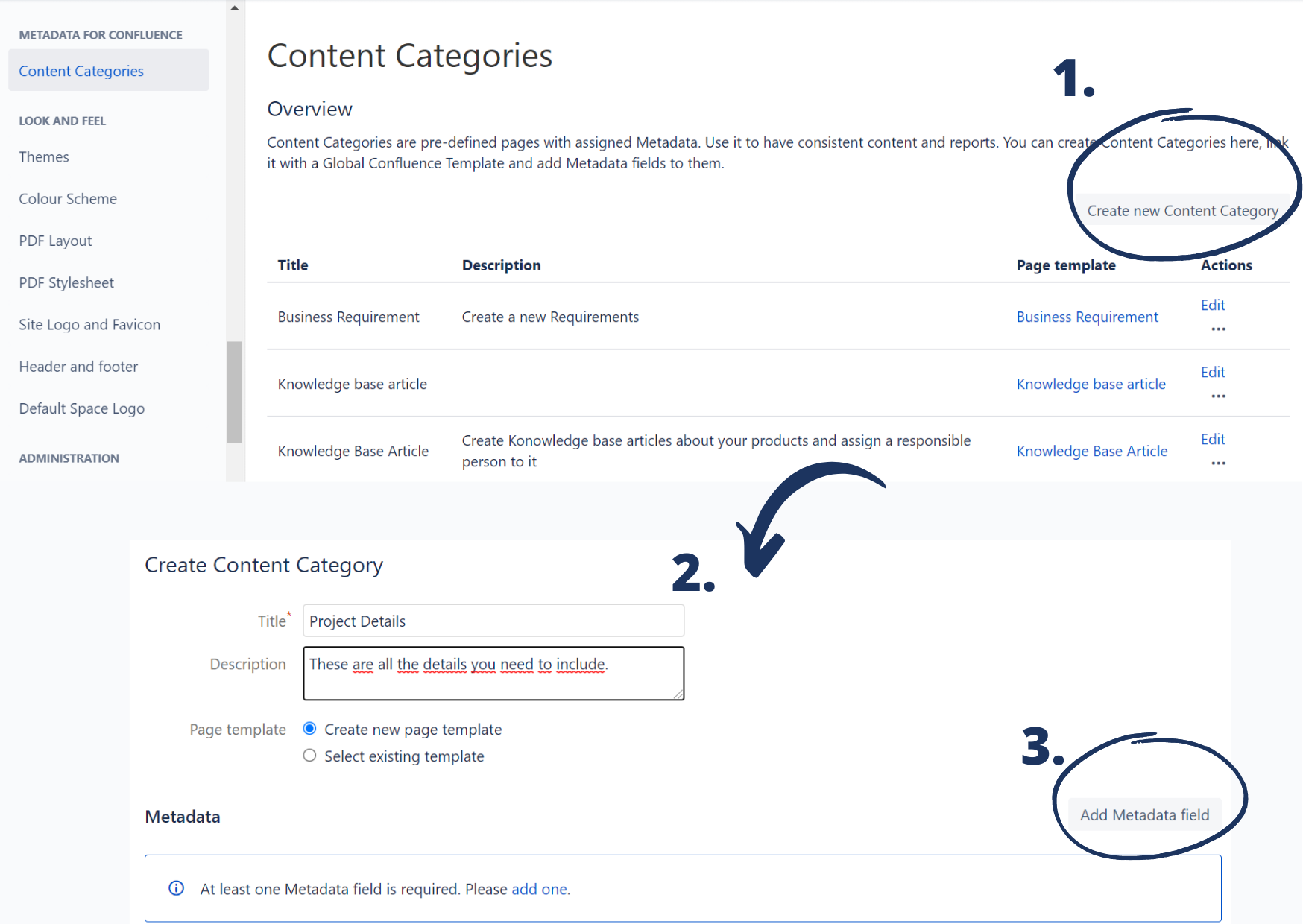The width and height of the screenshot is (1303, 924).
Task: Open PDF Layout settings
Action: click(x=55, y=241)
